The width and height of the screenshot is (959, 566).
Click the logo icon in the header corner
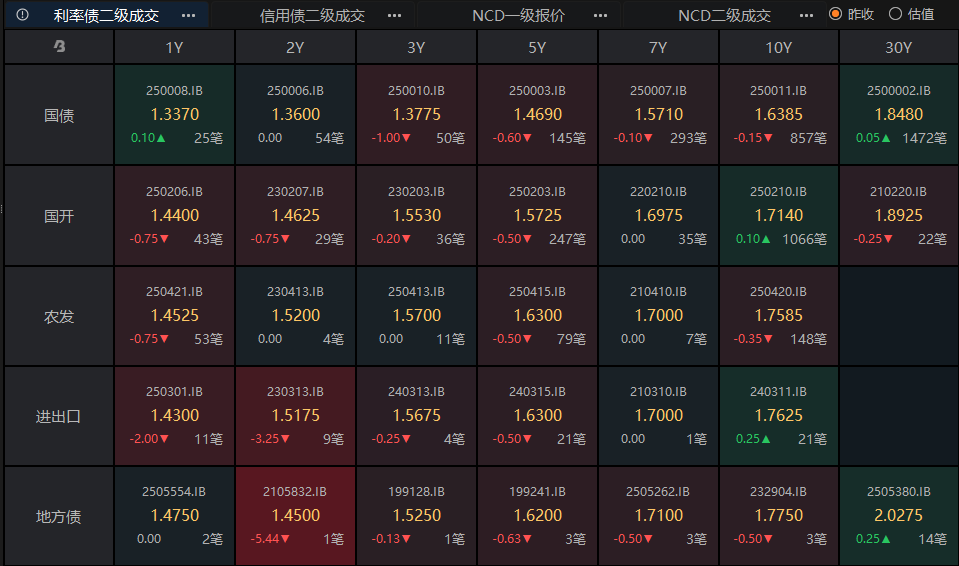click(x=59, y=46)
